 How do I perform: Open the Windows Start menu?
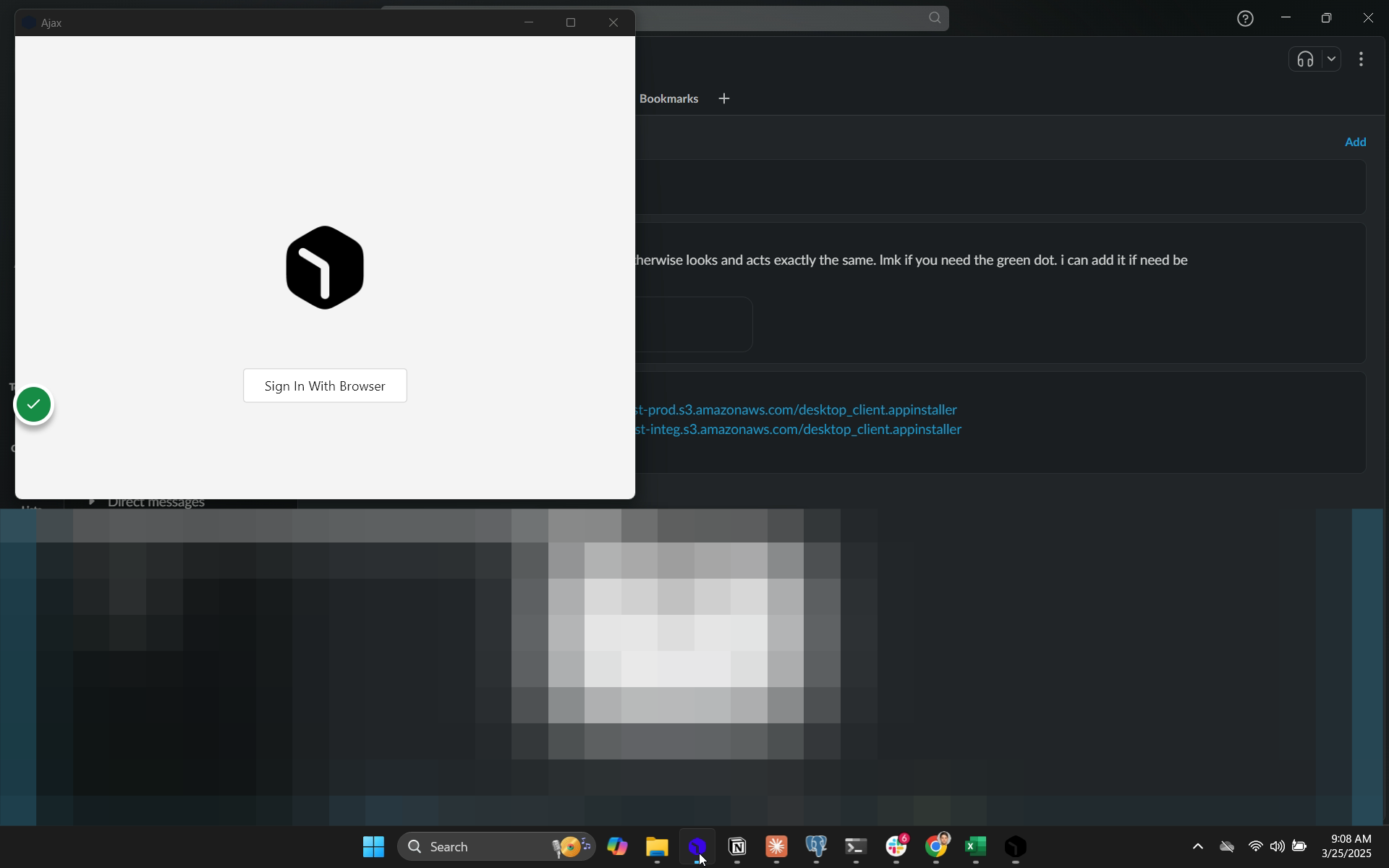click(x=373, y=846)
